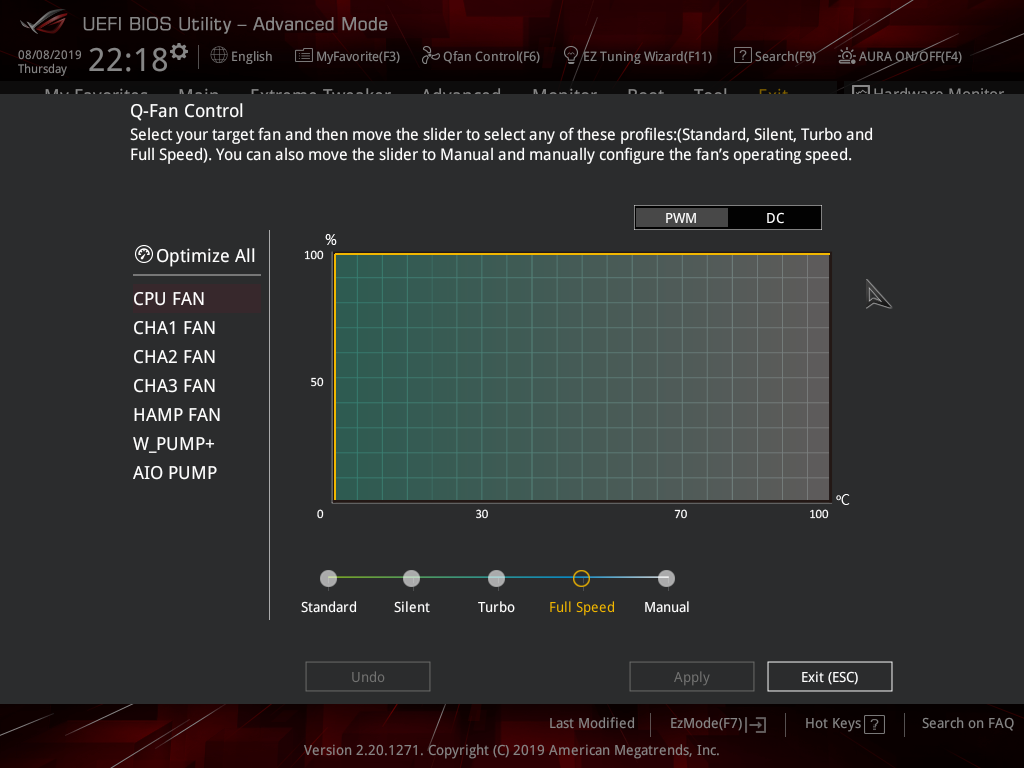The height and width of the screenshot is (768, 1024).
Task: Switch to the Monitor menu tab
Action: (x=564, y=95)
